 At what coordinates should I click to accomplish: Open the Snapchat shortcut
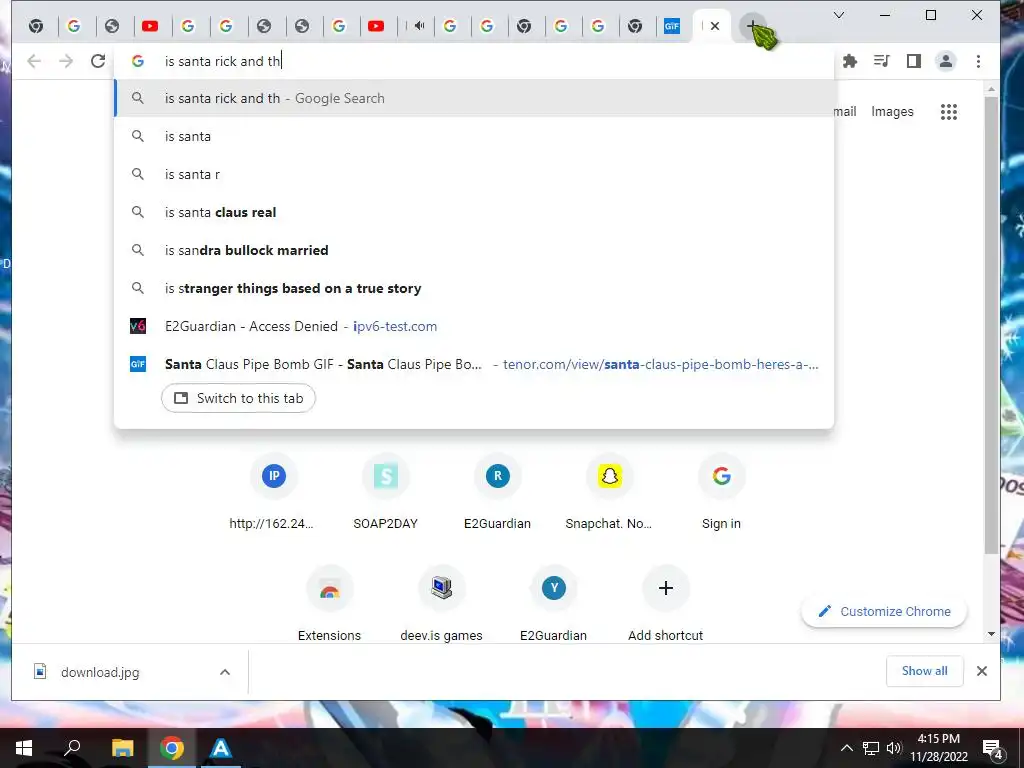pyautogui.click(x=609, y=492)
